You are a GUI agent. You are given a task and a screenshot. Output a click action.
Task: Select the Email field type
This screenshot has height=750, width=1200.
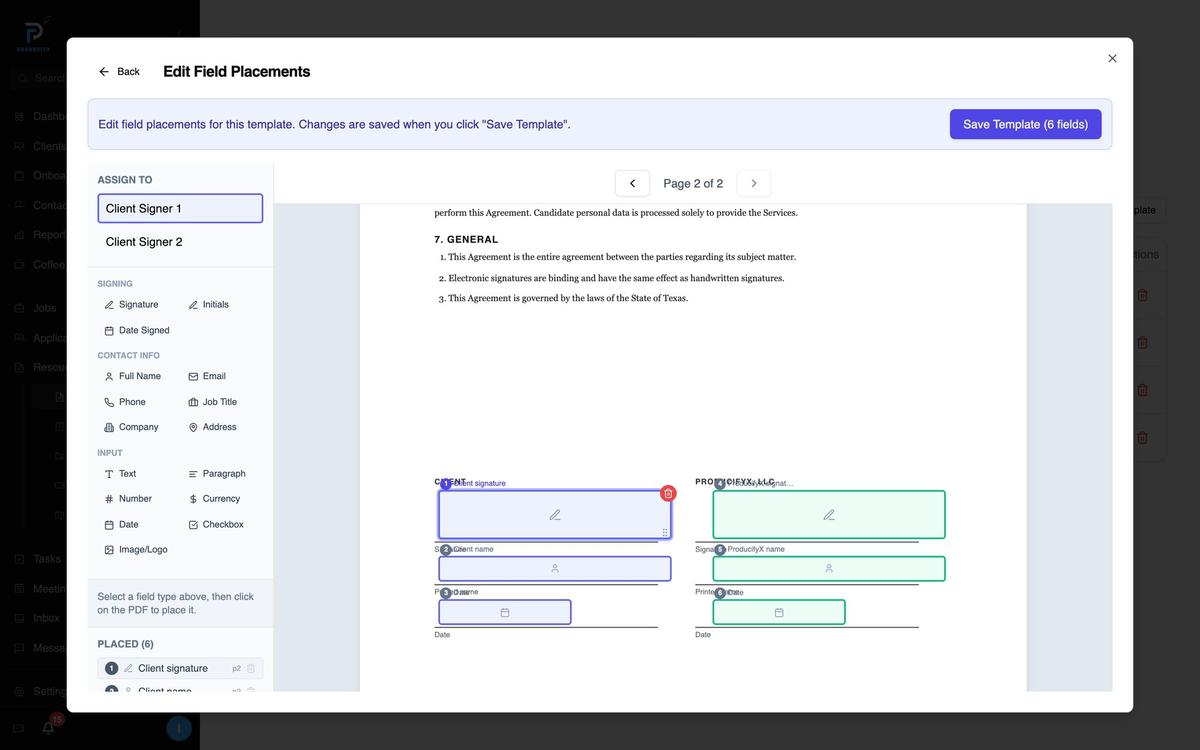[207, 376]
